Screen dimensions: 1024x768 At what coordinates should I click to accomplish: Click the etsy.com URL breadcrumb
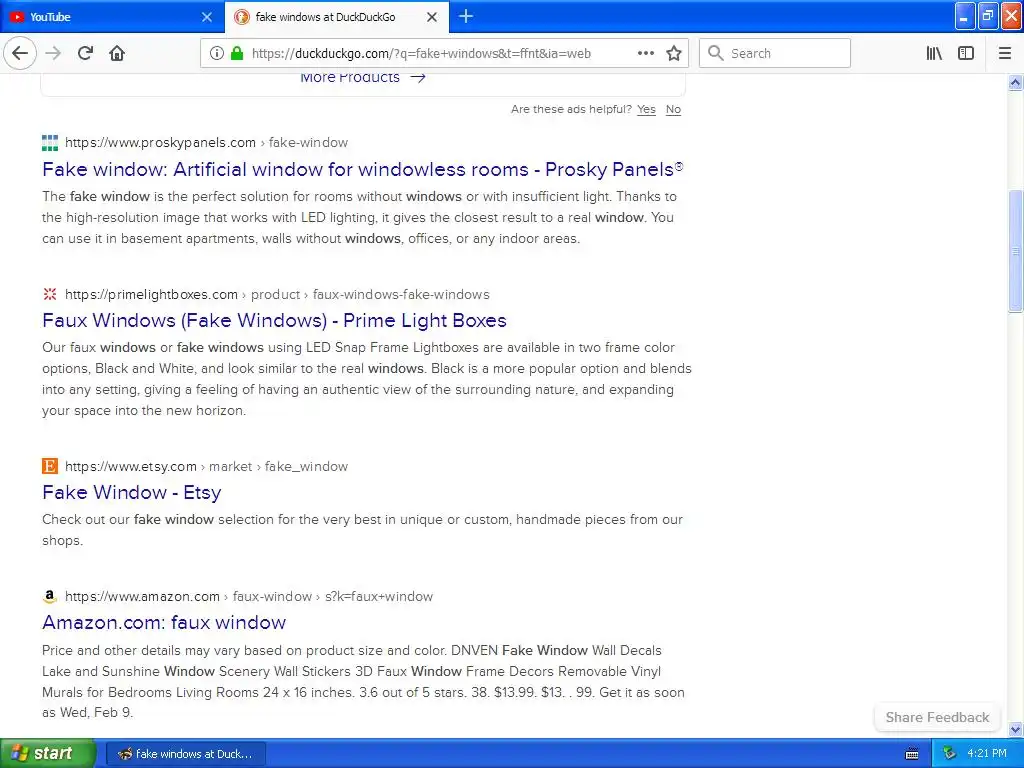(206, 466)
